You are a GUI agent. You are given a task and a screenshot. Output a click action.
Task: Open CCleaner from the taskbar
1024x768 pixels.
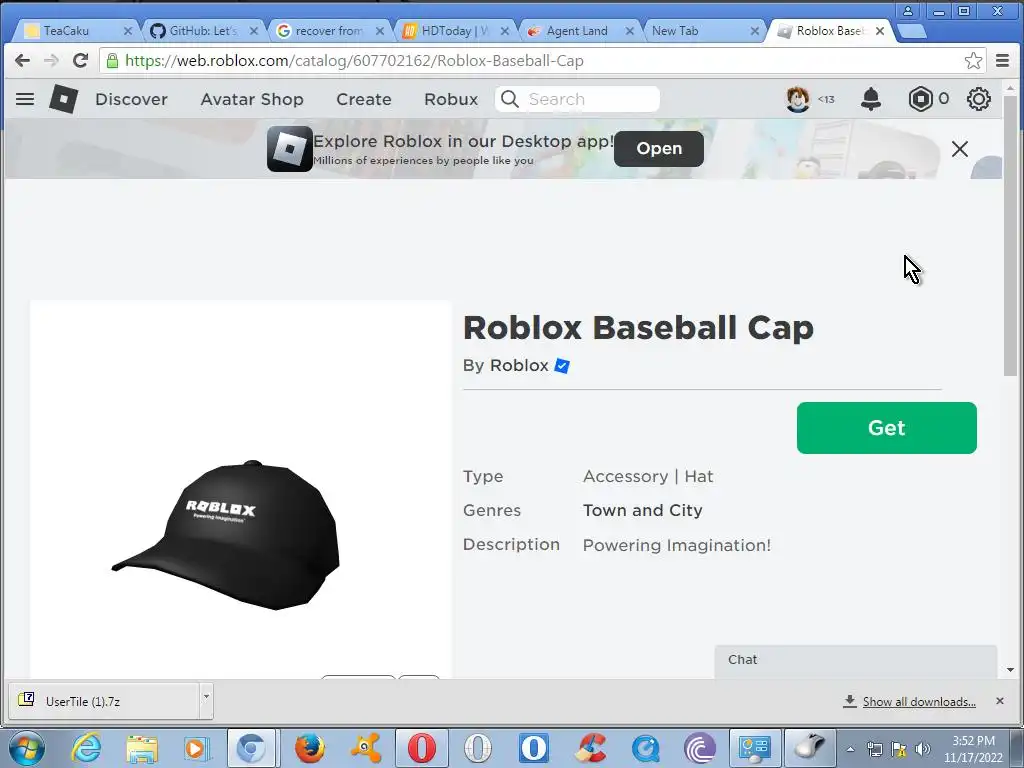pyautogui.click(x=590, y=748)
